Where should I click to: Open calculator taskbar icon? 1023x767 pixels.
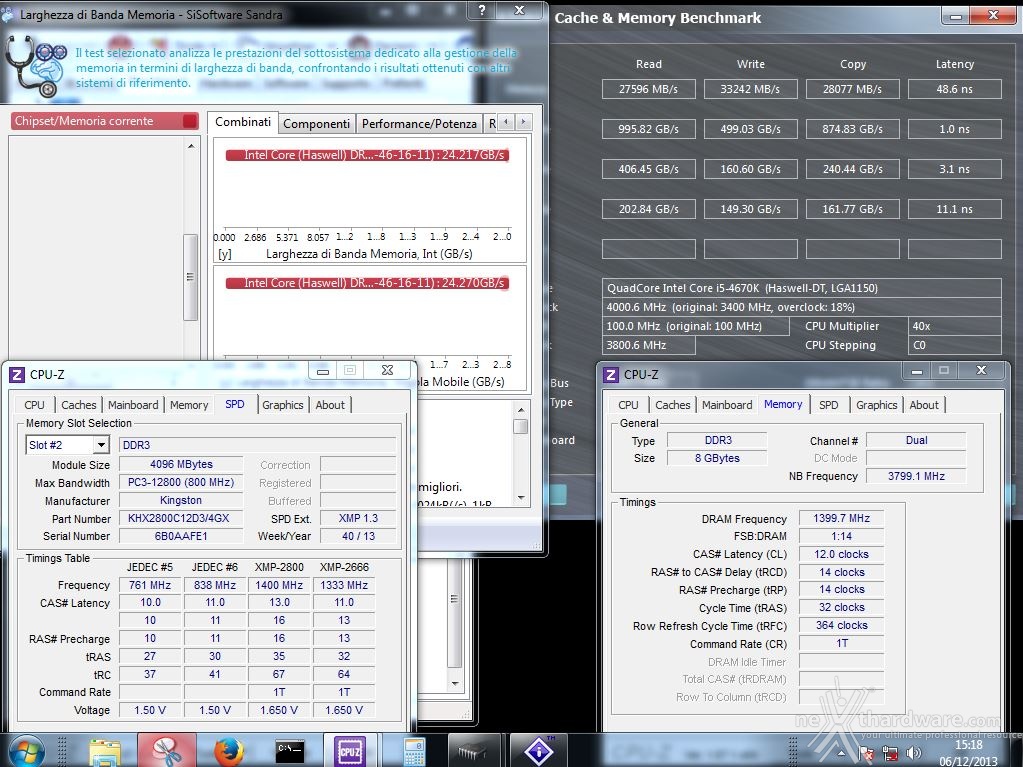pos(414,751)
